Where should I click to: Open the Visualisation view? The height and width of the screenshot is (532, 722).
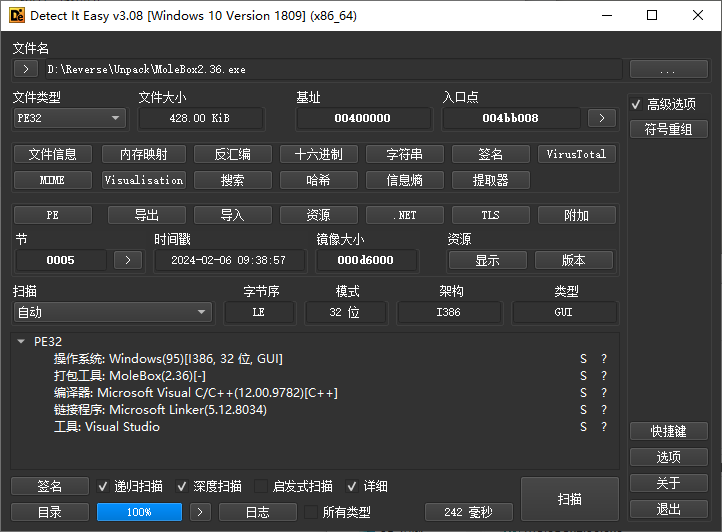[144, 180]
